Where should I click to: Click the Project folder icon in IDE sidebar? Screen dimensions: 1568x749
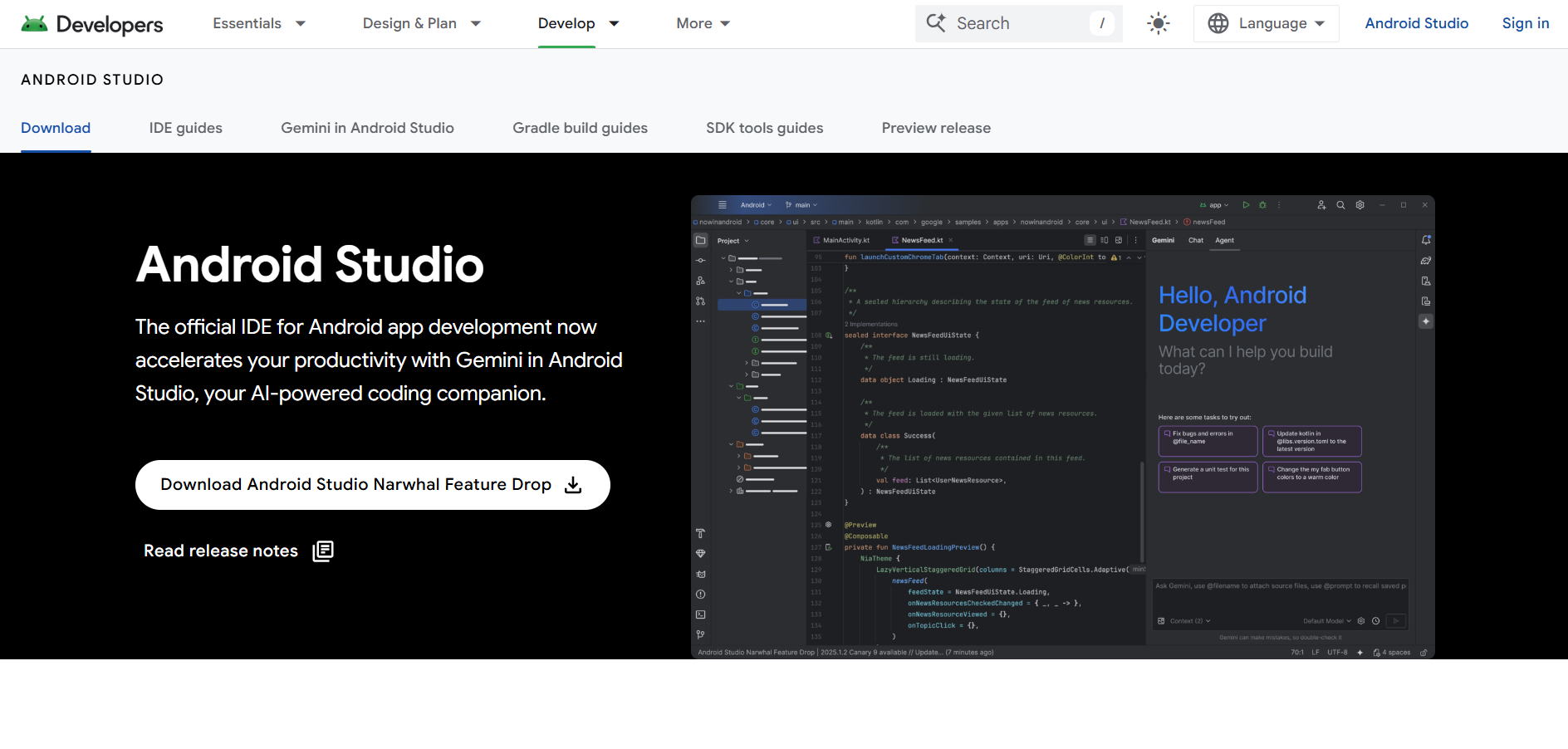(701, 240)
